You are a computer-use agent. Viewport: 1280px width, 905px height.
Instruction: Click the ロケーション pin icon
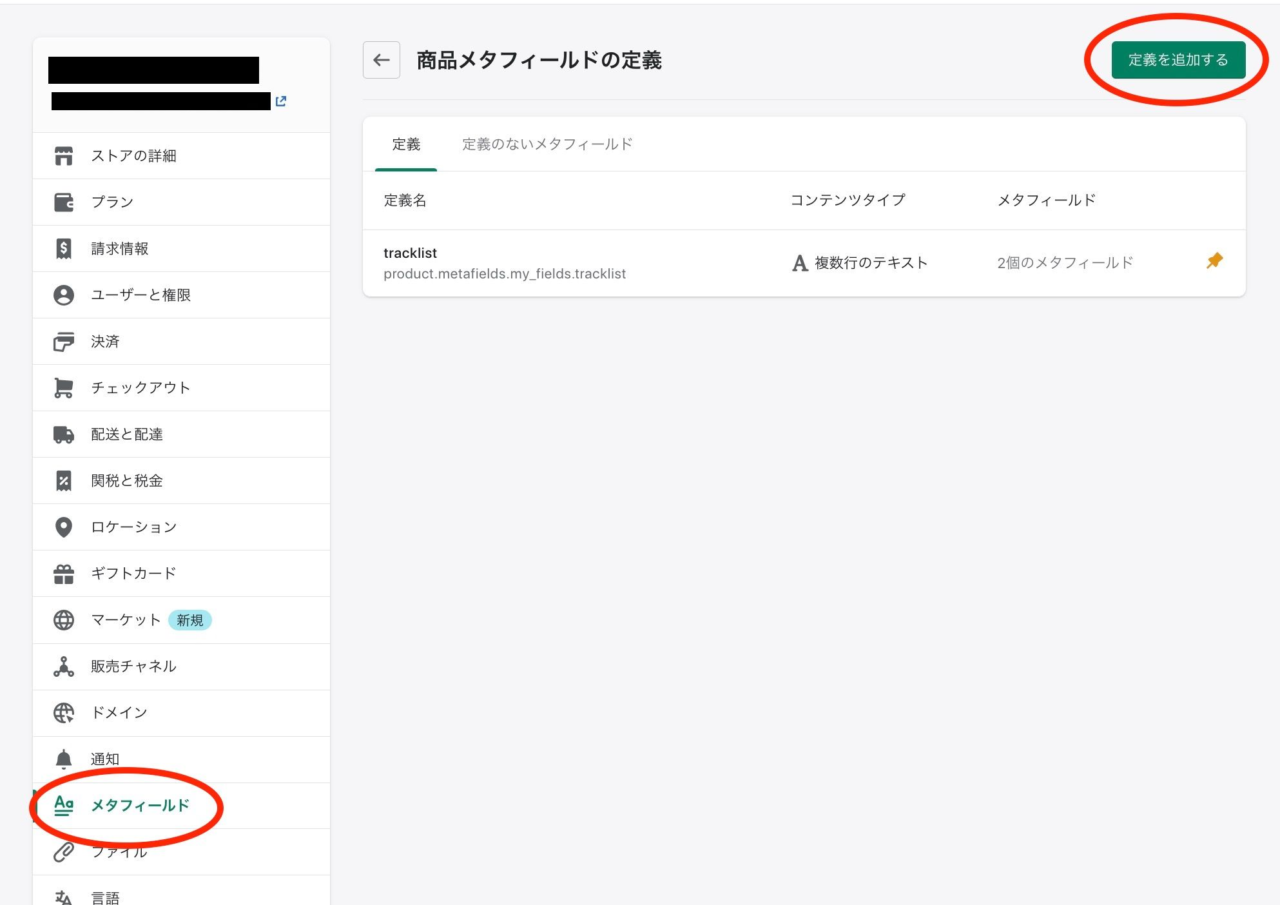click(x=64, y=527)
